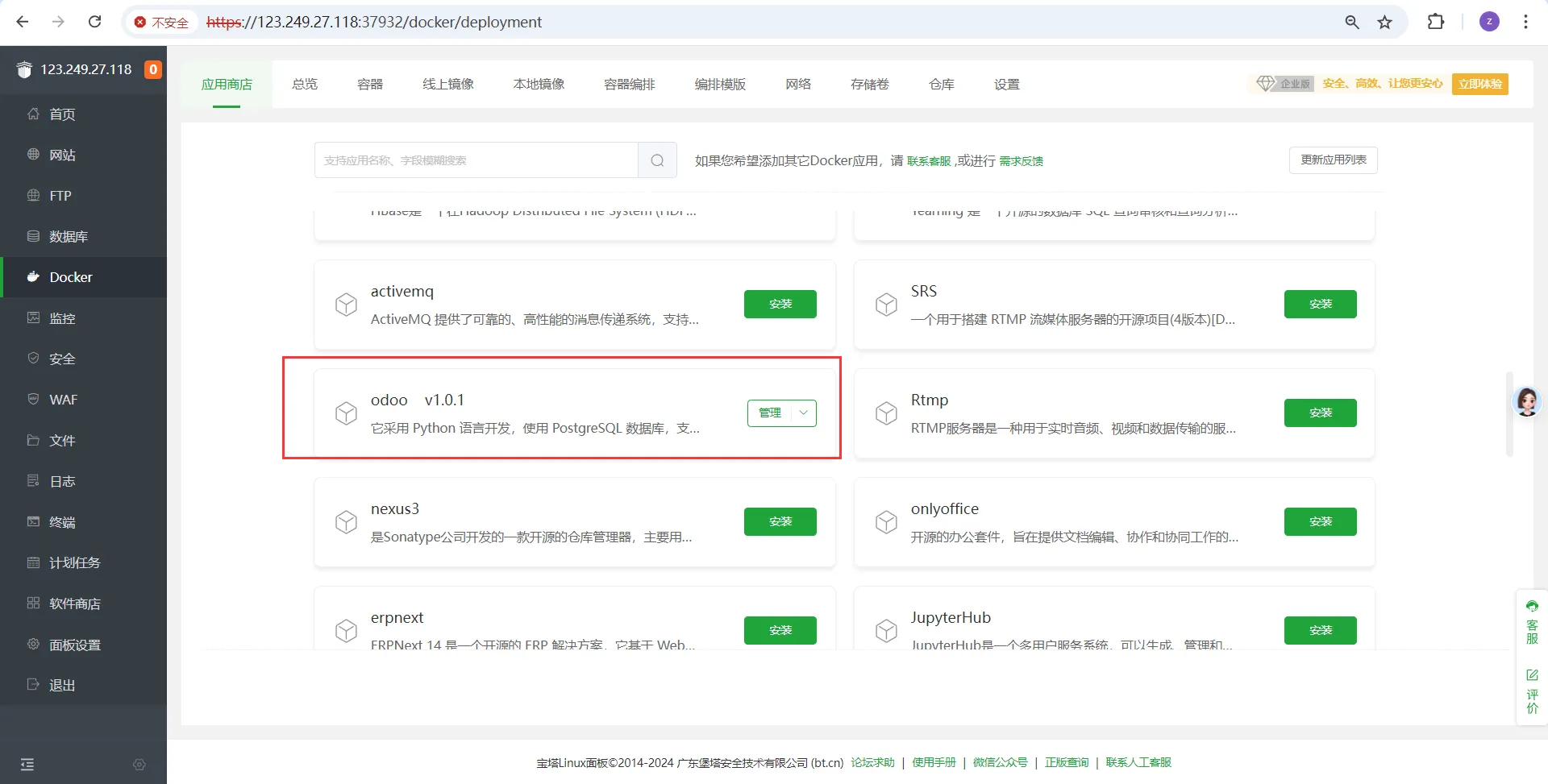Click the odoo 管理 button
This screenshot has height=784, width=1548.
pos(770,413)
